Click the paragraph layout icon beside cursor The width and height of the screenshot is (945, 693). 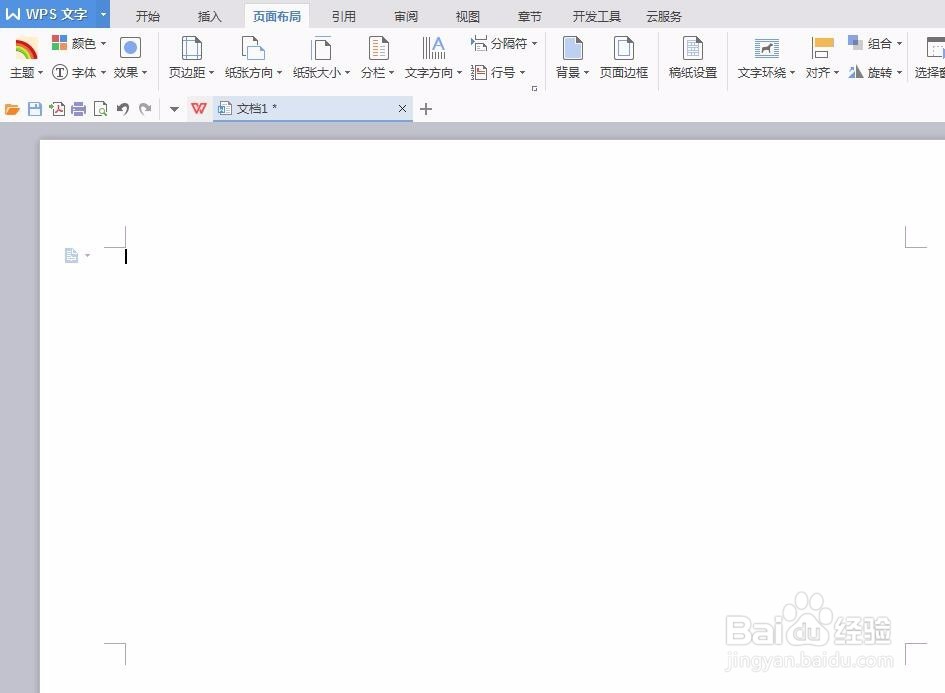pos(72,256)
